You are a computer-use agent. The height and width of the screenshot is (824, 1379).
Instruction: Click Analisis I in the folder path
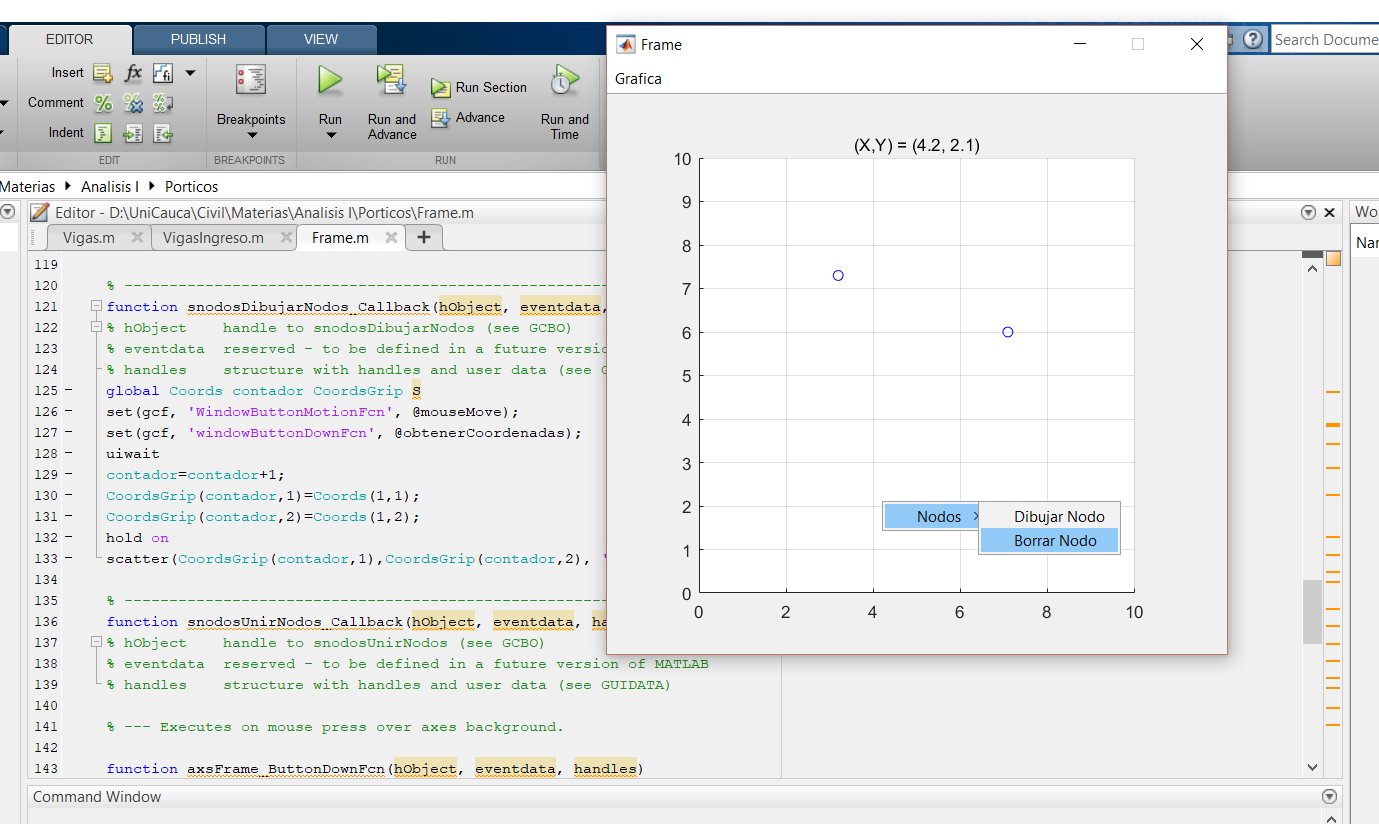pyautogui.click(x=110, y=187)
